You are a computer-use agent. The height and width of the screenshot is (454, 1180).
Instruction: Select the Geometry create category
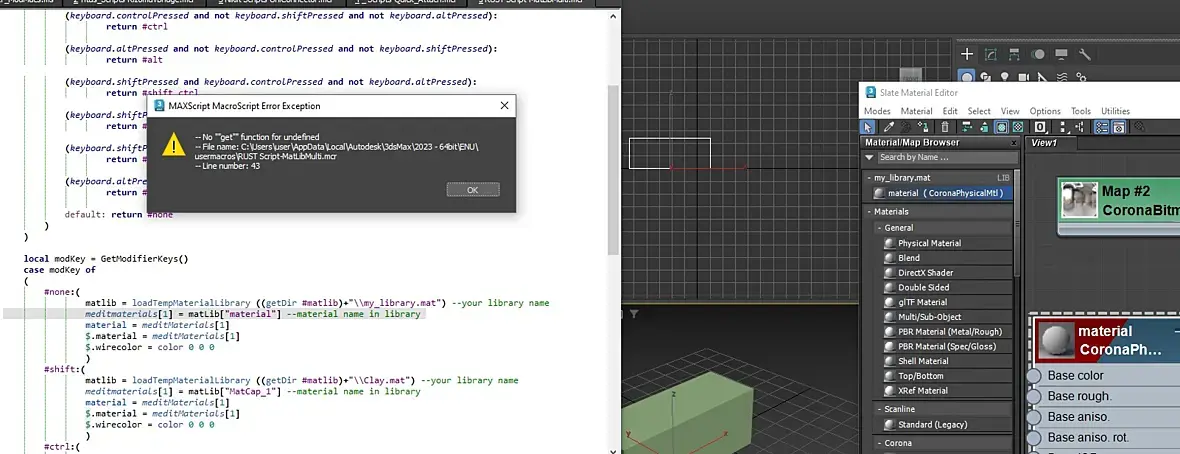point(966,77)
